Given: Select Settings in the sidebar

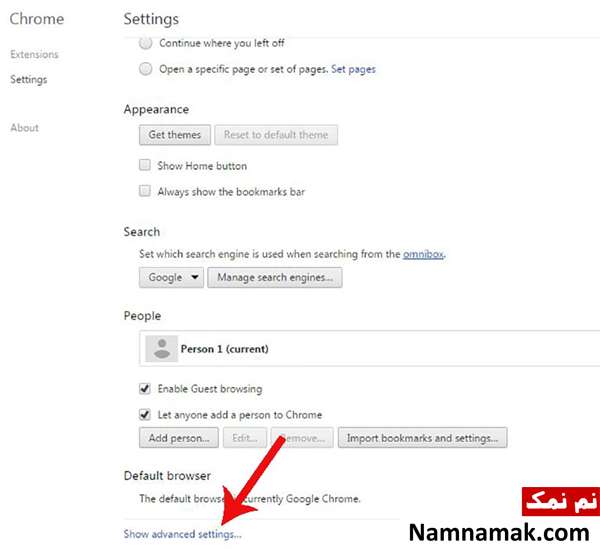Looking at the screenshot, I should [29, 80].
